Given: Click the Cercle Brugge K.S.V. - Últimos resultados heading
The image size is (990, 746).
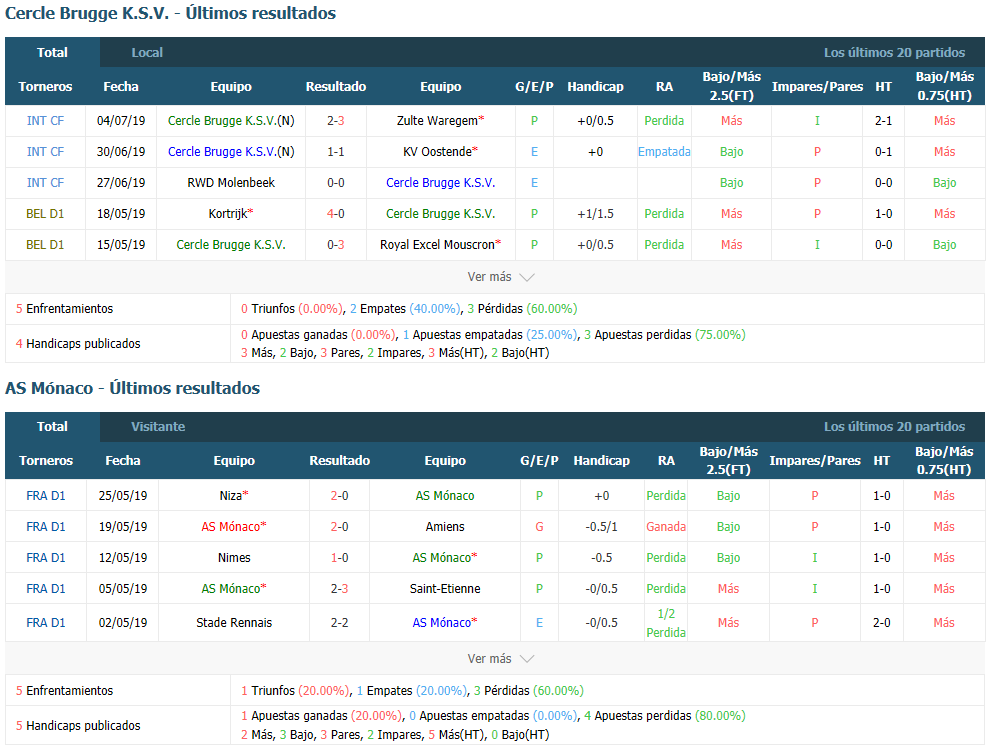Looking at the screenshot, I should [170, 13].
